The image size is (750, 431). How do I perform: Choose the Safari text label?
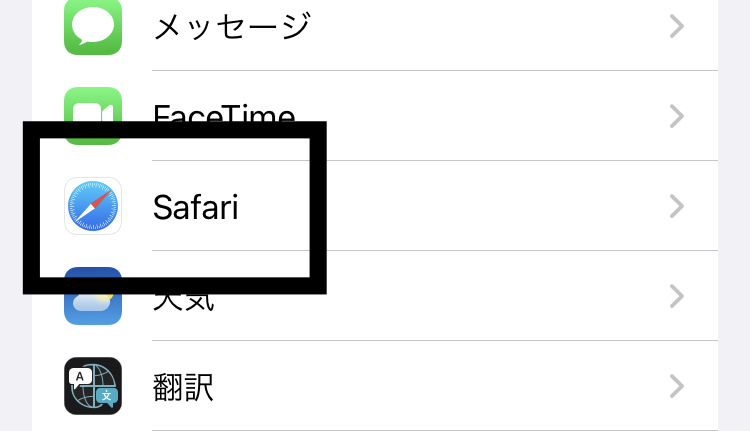[195, 207]
